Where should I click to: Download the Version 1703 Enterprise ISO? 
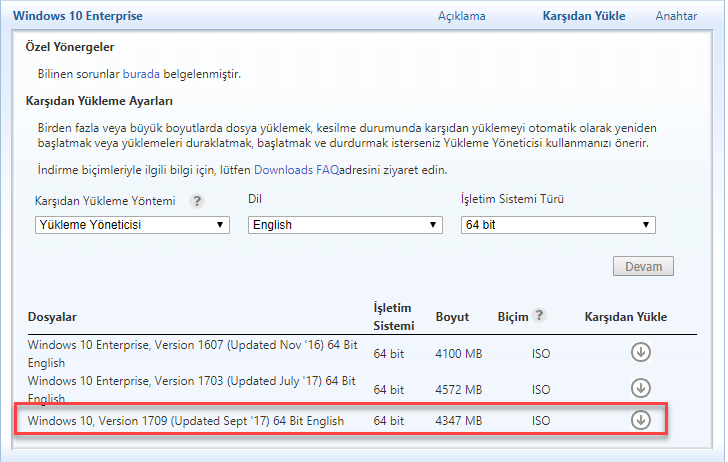640,388
